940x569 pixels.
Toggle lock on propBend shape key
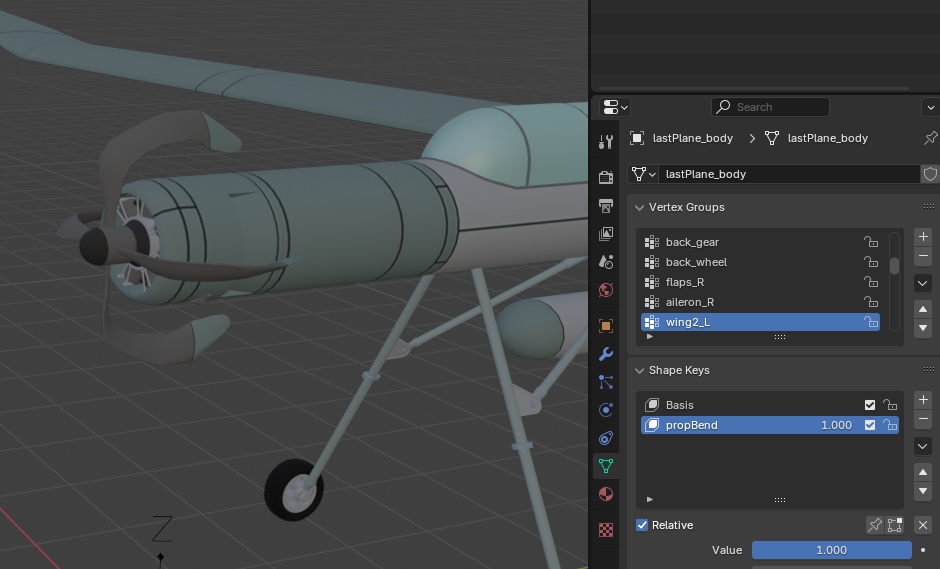point(890,425)
